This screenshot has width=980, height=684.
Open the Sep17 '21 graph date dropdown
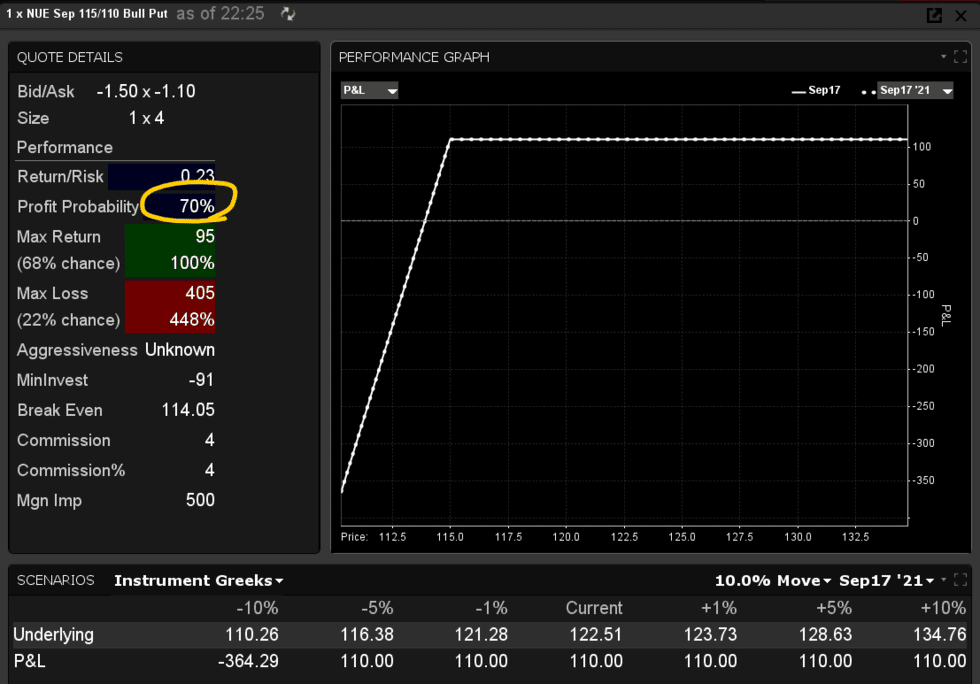click(x=914, y=91)
